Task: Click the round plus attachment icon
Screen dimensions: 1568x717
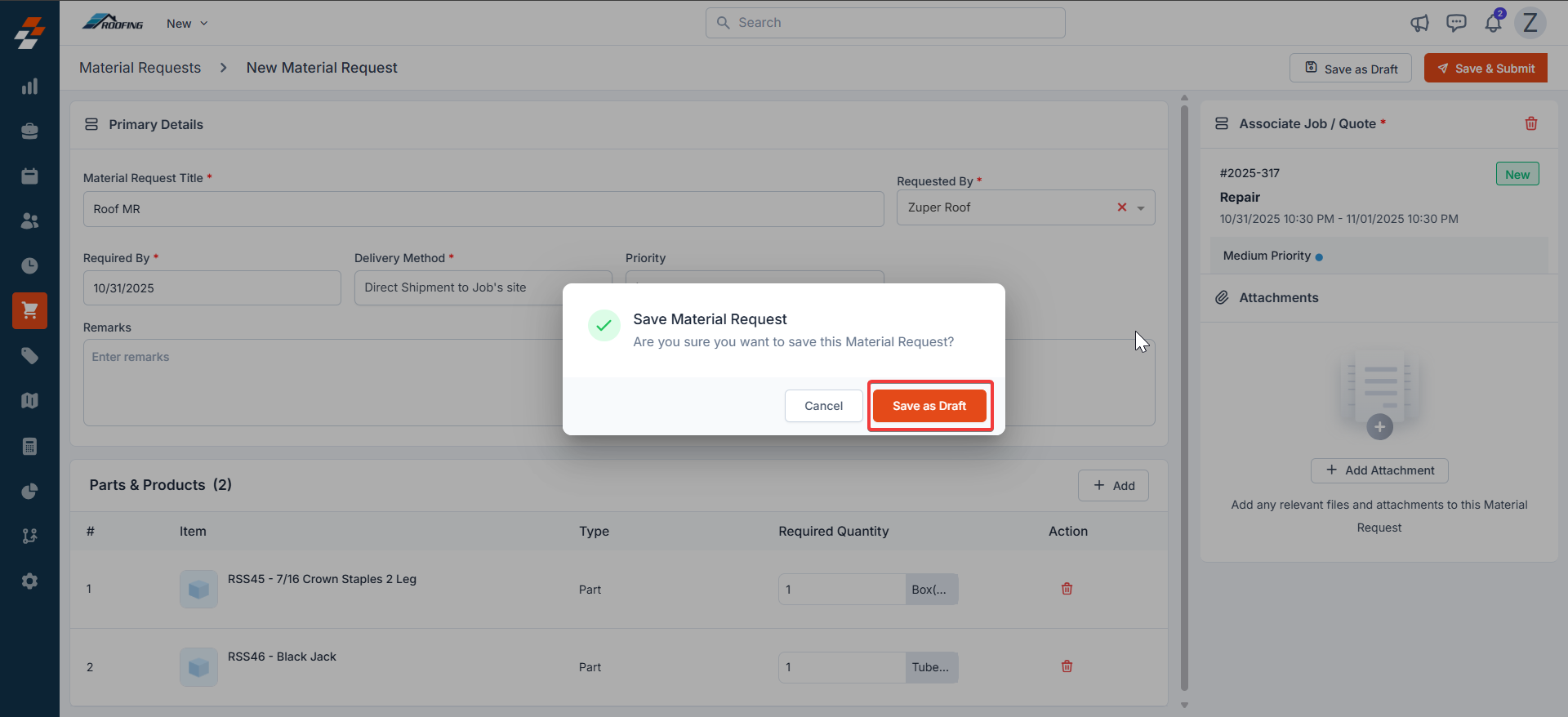Action: point(1379,426)
